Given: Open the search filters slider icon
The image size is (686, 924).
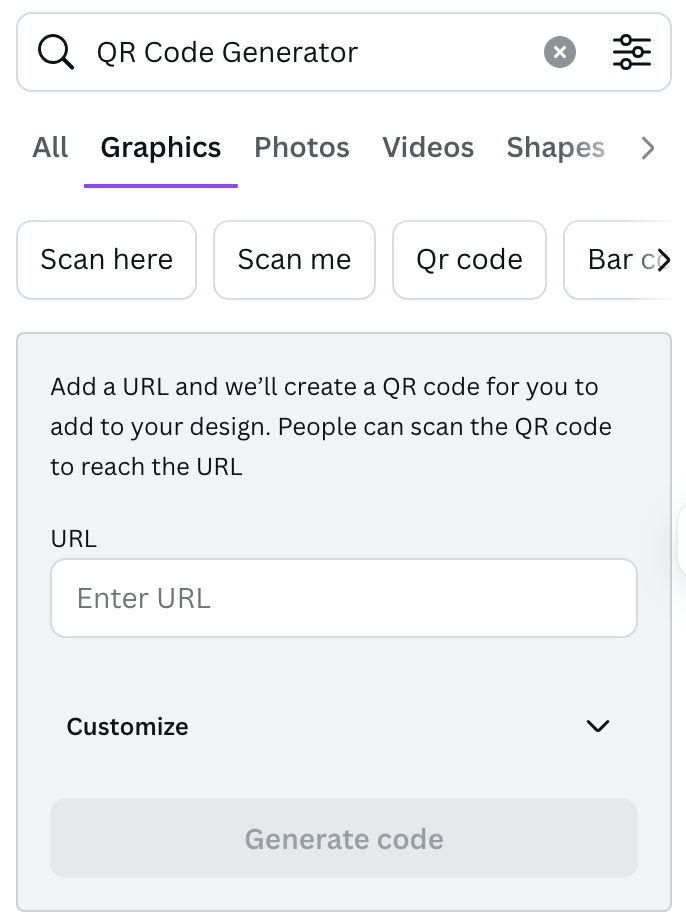Looking at the screenshot, I should click(632, 52).
